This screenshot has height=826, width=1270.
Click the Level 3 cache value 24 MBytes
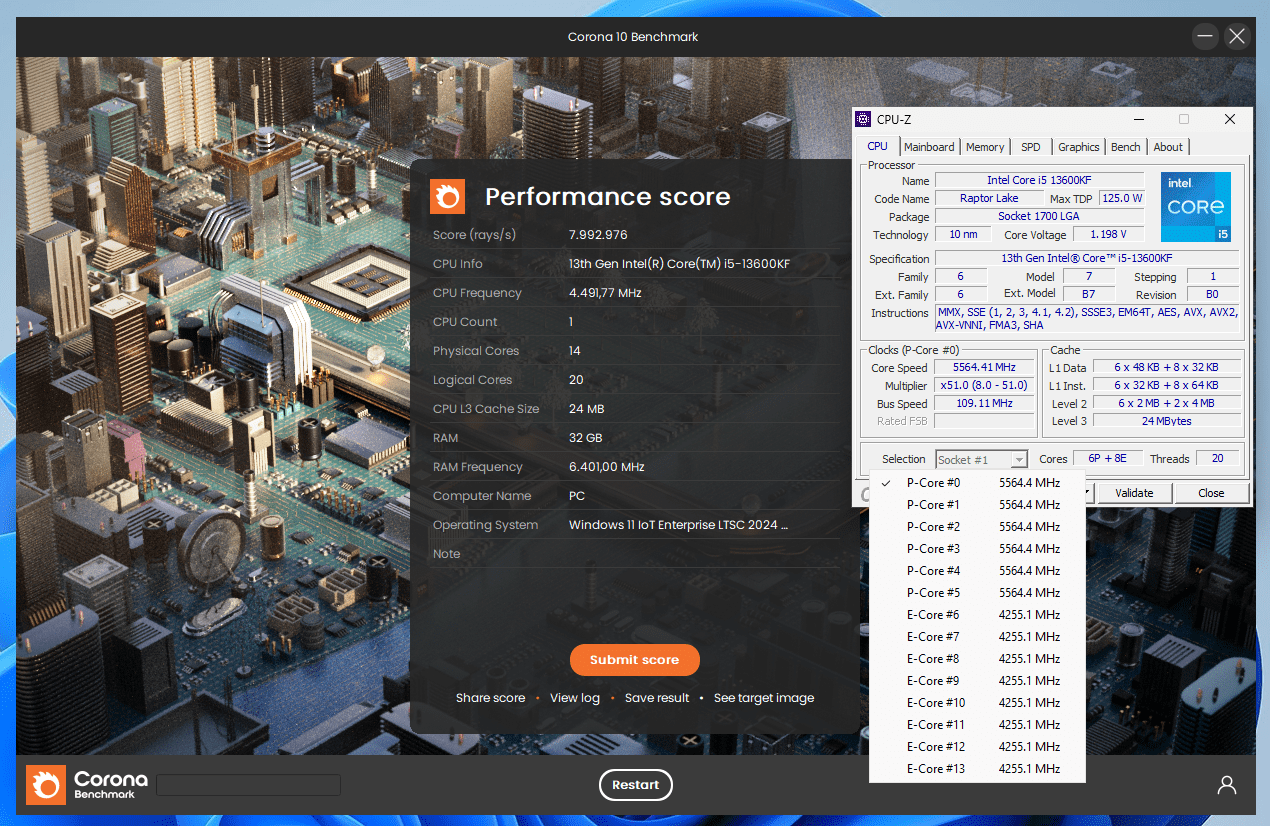pos(1166,421)
